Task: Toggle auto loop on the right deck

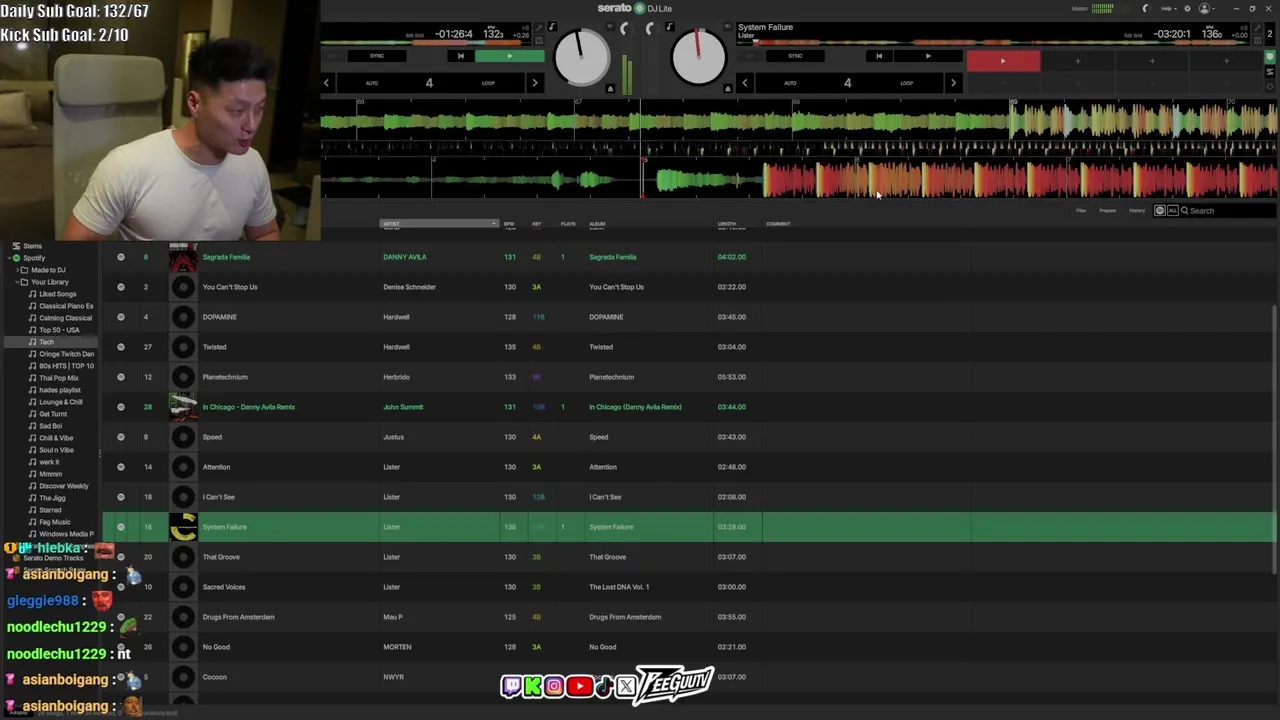Action: (790, 83)
